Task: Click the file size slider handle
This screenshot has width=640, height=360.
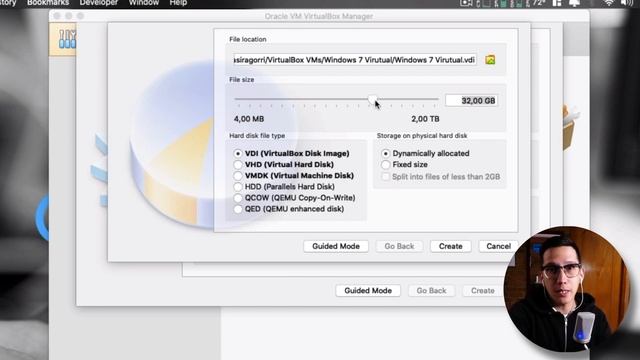Action: (372, 99)
